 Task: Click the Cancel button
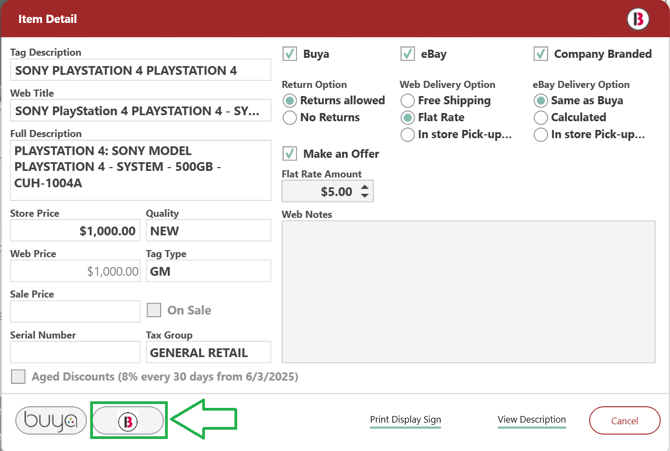pyautogui.click(x=624, y=421)
